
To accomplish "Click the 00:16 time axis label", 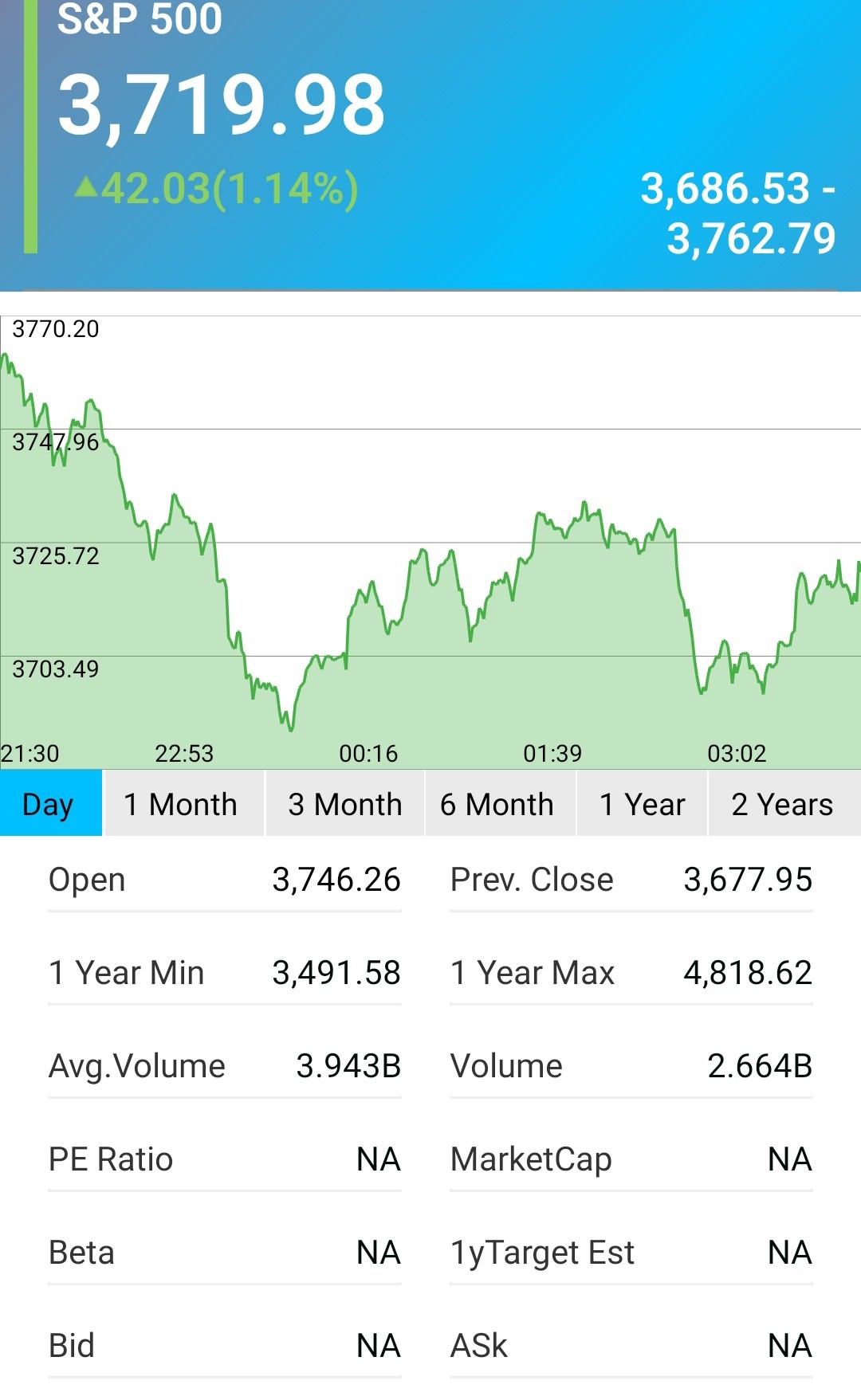I will (x=368, y=753).
